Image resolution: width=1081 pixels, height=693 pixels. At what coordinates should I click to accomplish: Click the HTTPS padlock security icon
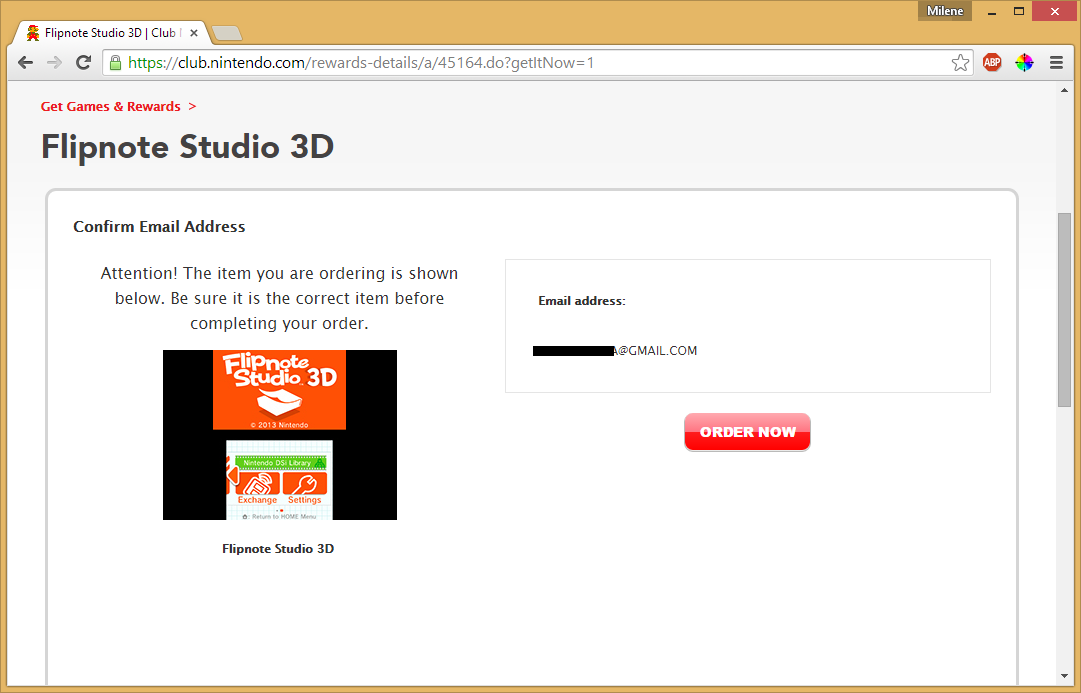coord(115,62)
